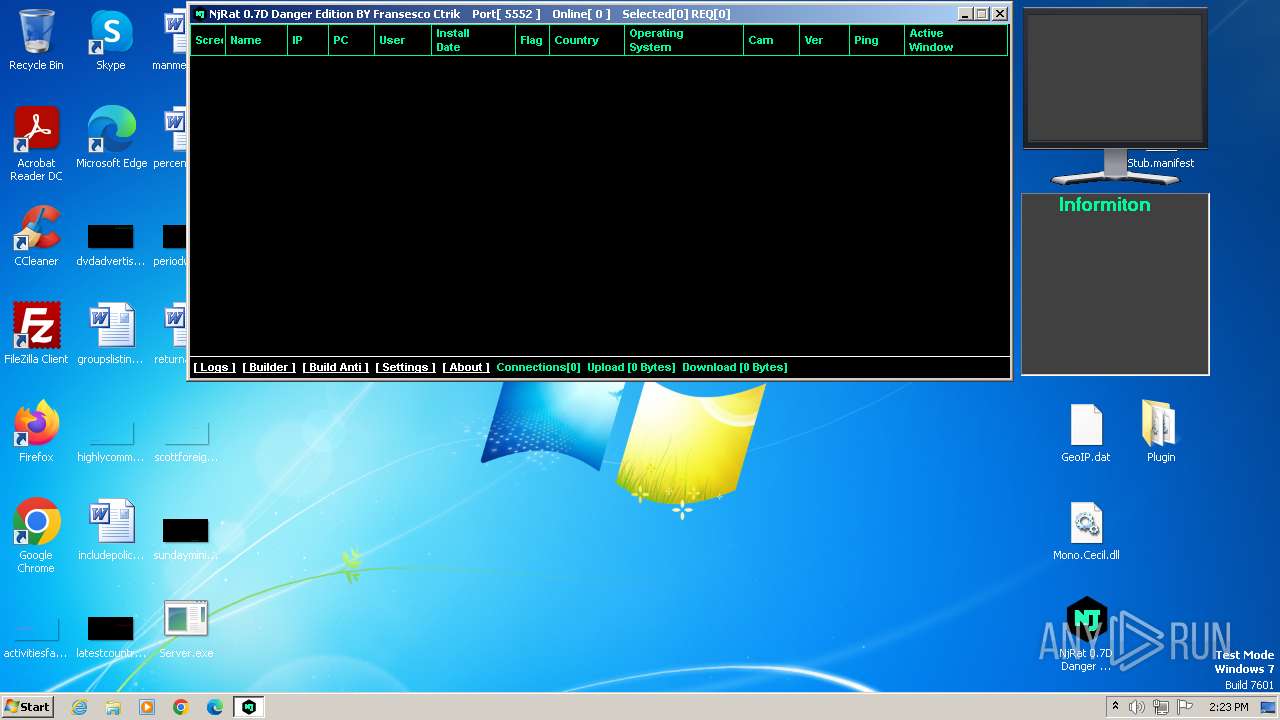Image resolution: width=1280 pixels, height=720 pixels.
Task: Open the Builder link
Action: coord(268,367)
